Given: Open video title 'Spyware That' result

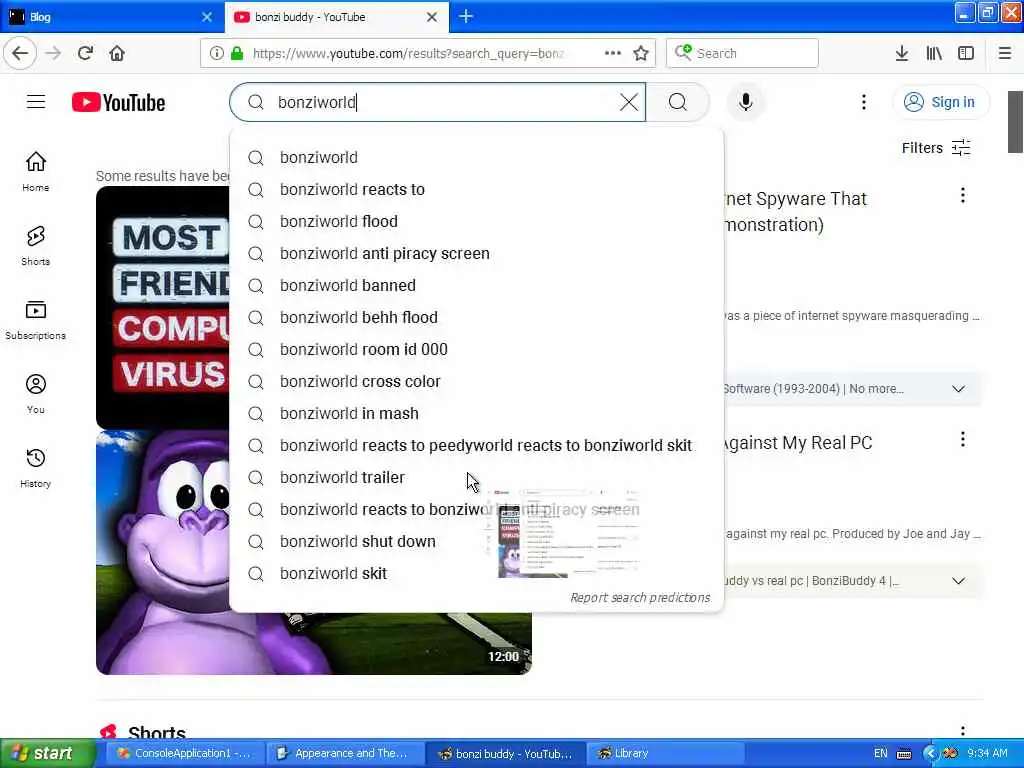Looking at the screenshot, I should pyautogui.click(x=795, y=211).
